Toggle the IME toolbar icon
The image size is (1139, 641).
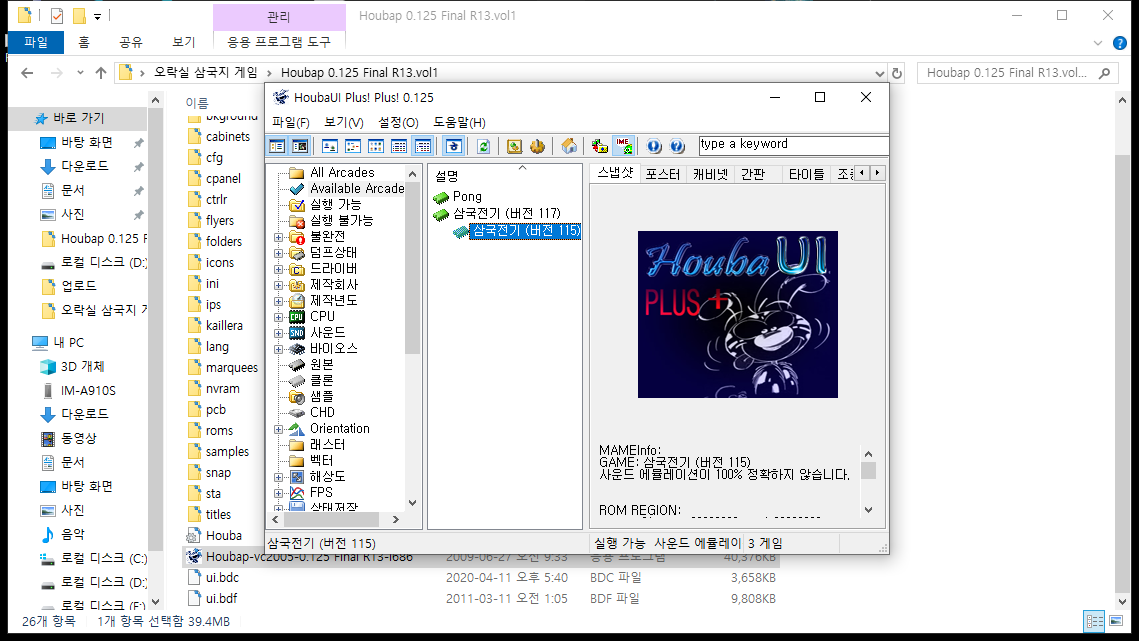point(623,146)
